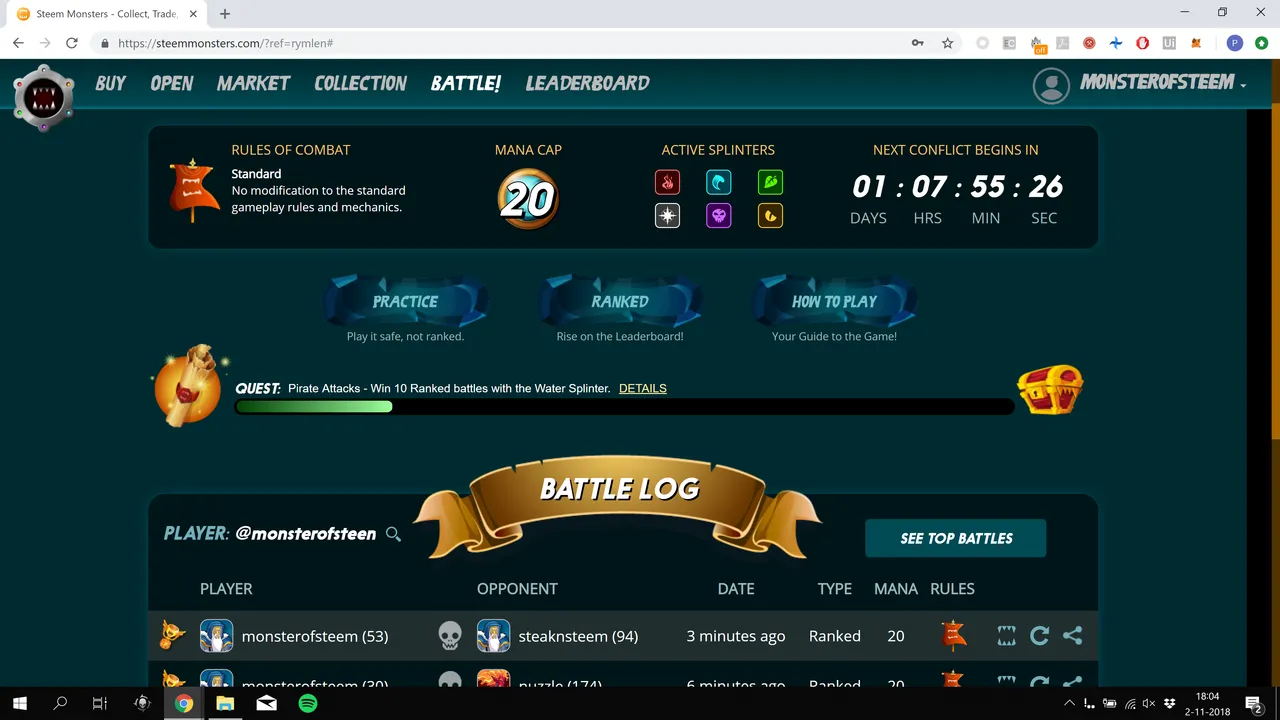Screen dimensions: 1280x720
Task: Open the LEADERBOARD page
Action: coord(588,83)
